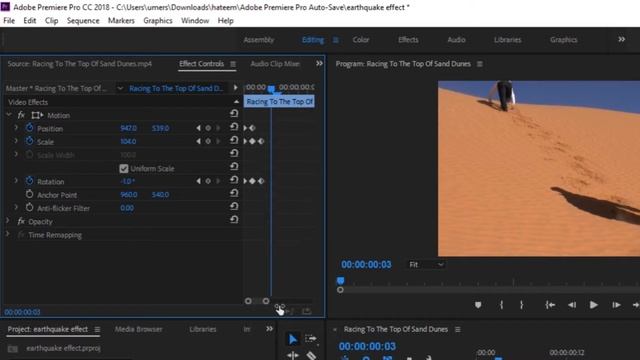Add a Rotation keyframe
The image size is (640, 360).
pos(208,181)
